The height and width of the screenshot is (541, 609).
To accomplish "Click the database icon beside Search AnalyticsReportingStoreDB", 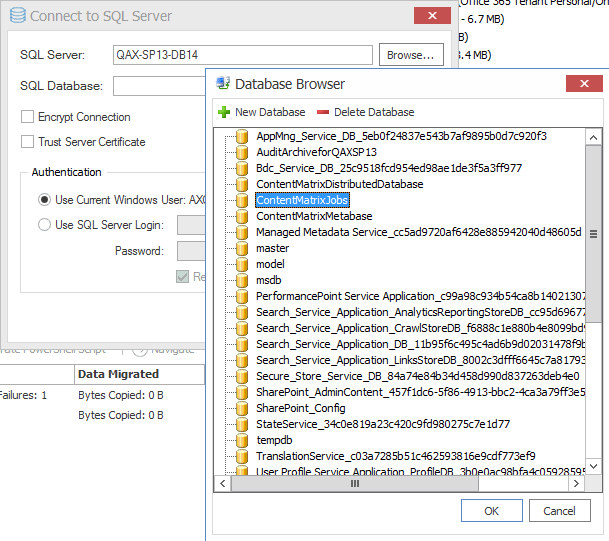I will (242, 312).
